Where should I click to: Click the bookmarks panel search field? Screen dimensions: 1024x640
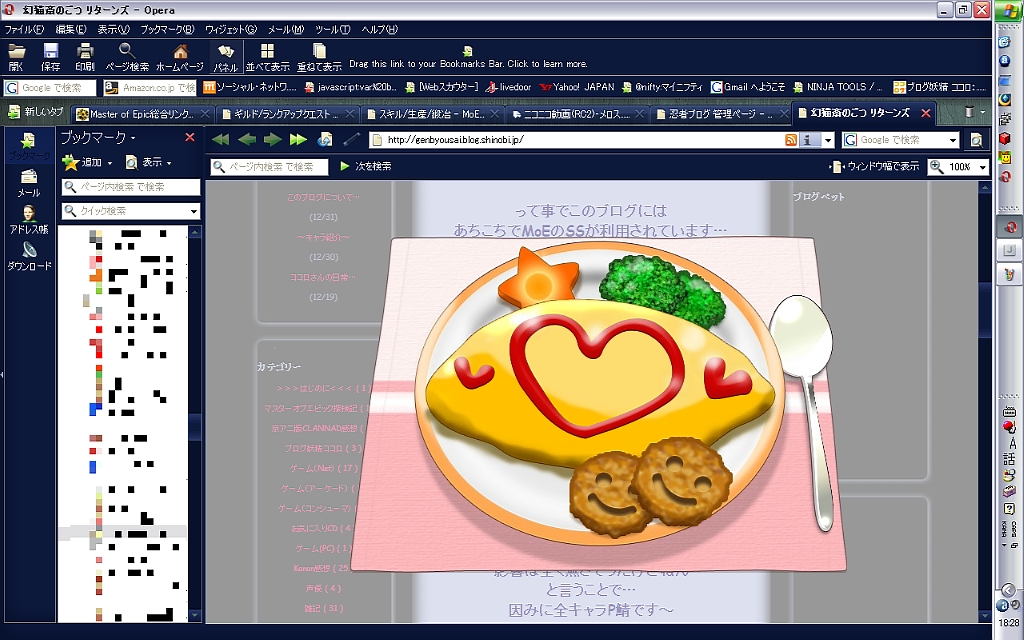coord(131,187)
